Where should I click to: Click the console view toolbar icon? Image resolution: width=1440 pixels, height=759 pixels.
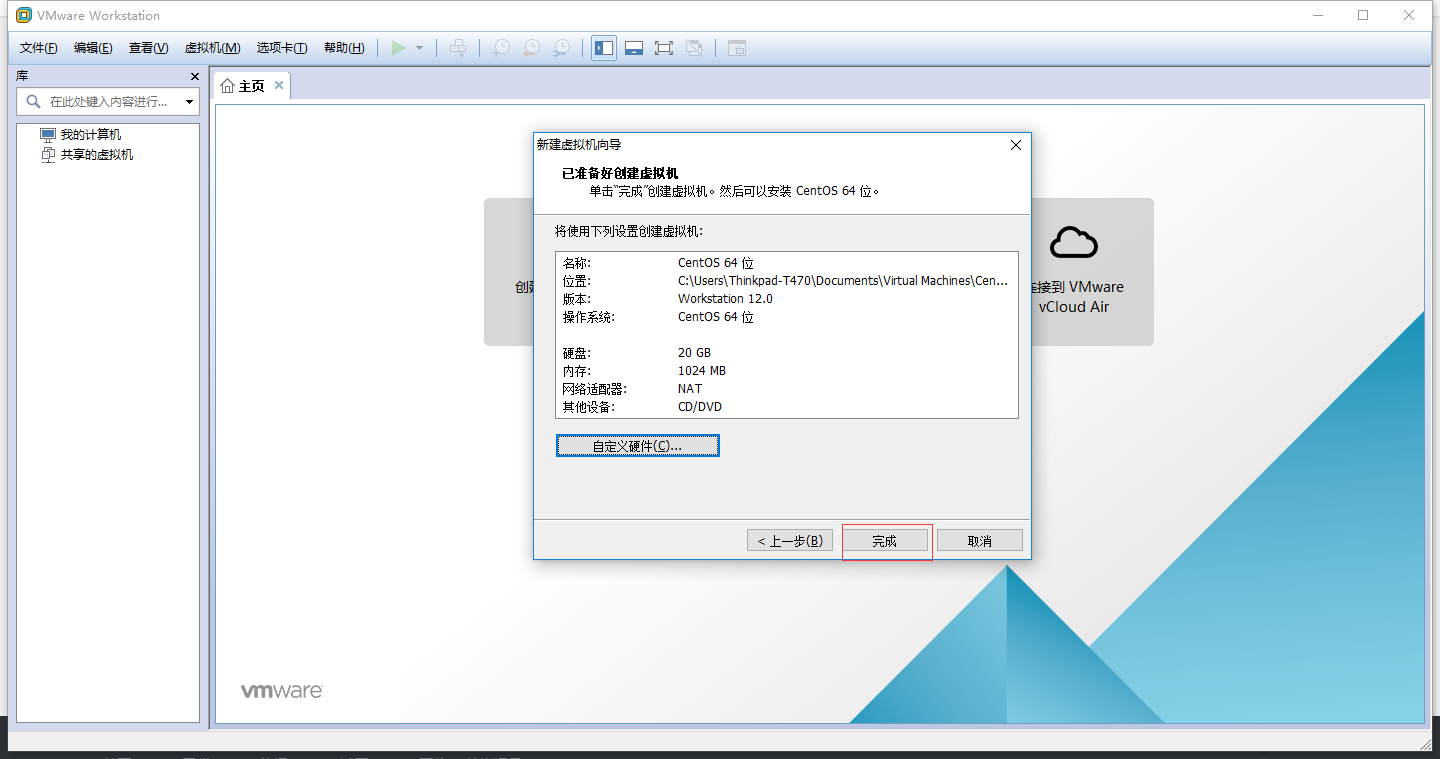(737, 48)
